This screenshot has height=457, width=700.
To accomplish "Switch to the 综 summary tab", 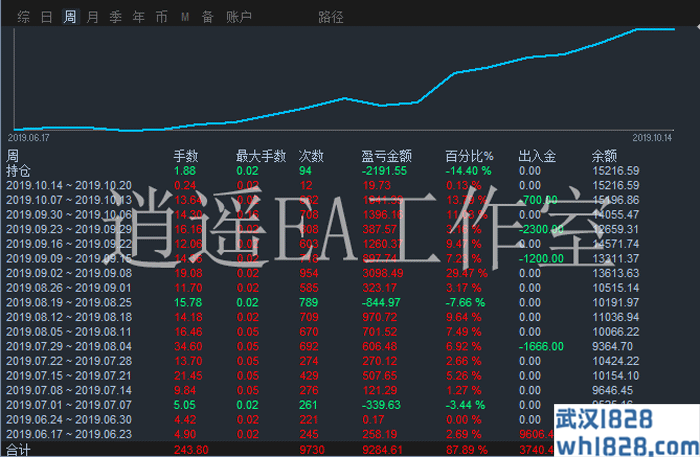I will pos(24,17).
